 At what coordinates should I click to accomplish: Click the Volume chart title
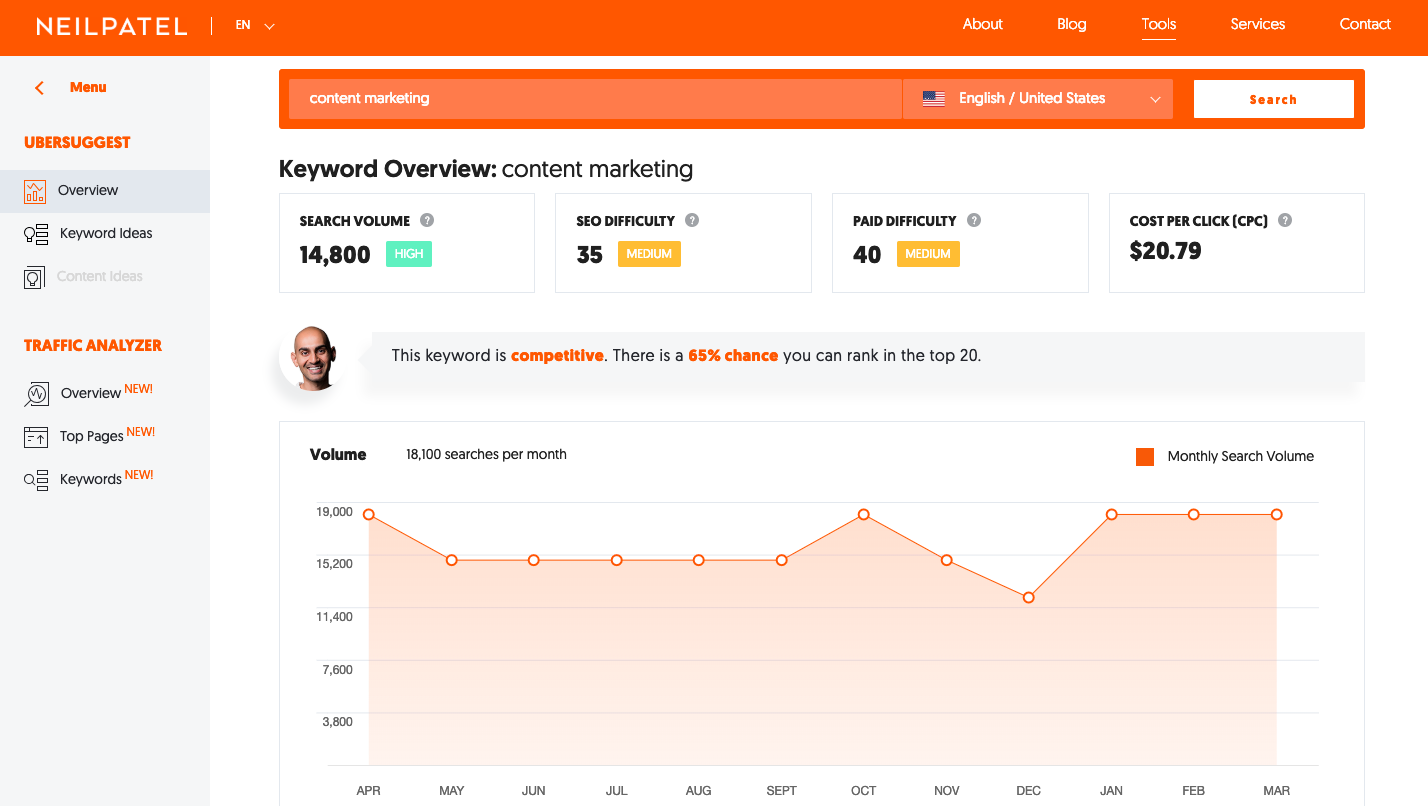point(338,455)
